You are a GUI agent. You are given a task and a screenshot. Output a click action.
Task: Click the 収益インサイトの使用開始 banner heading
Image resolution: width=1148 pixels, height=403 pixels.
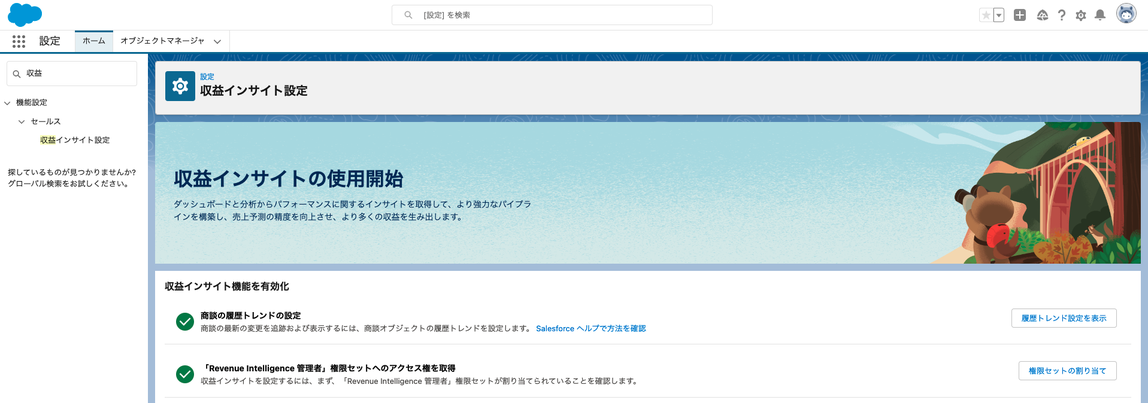288,178
